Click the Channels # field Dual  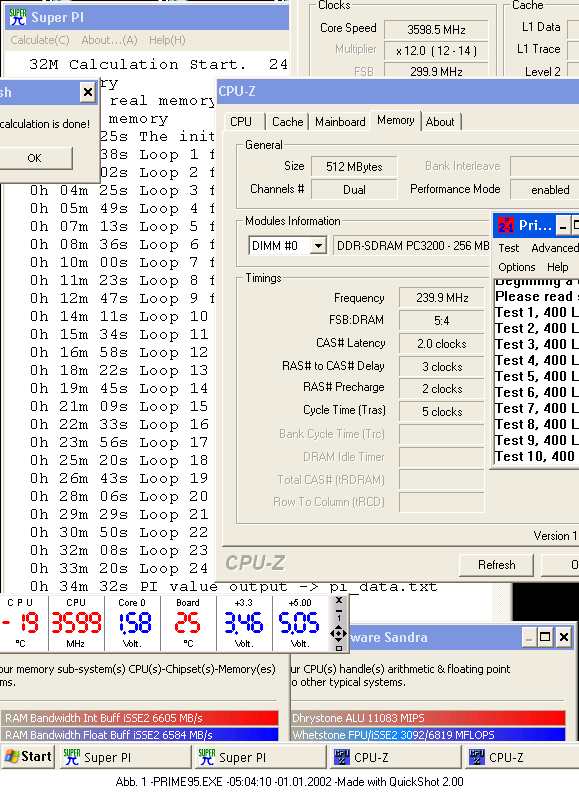point(354,190)
